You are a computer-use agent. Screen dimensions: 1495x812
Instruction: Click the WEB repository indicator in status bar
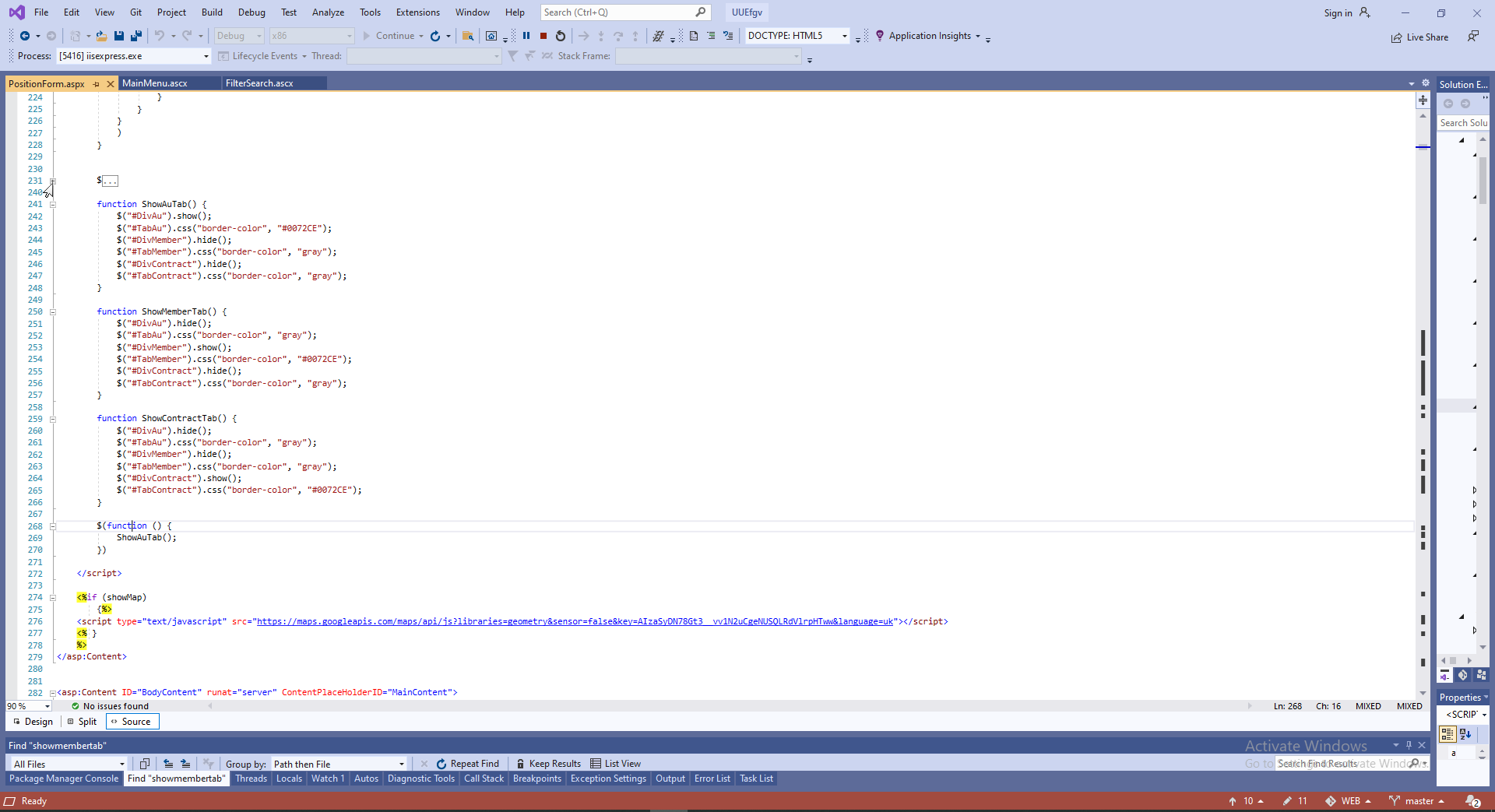[1348, 801]
